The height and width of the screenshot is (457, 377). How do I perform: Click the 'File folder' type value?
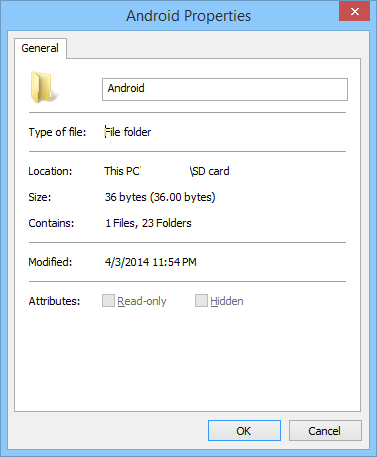point(128,132)
